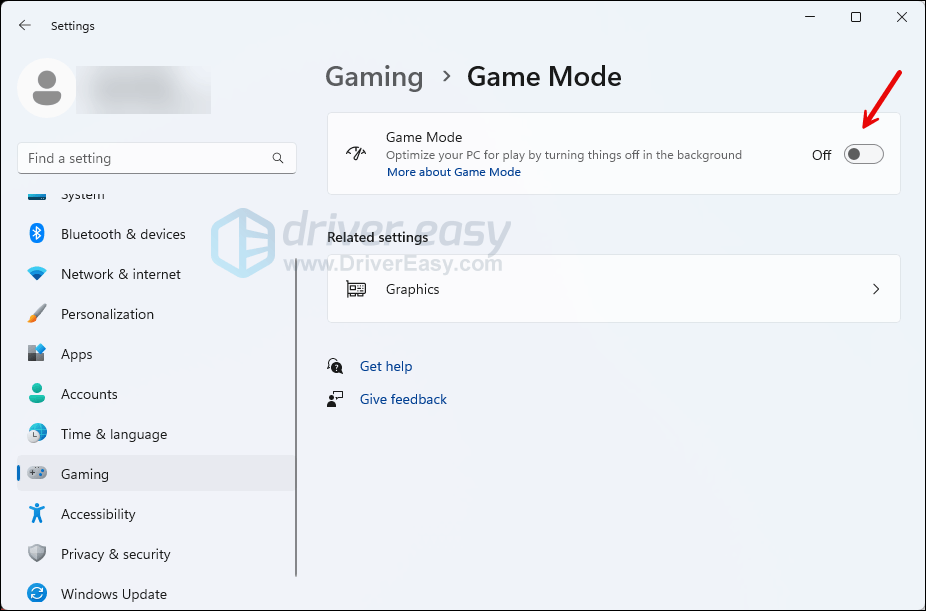The height and width of the screenshot is (611, 926).
Task: Open the Give feedback link
Action: [403, 399]
